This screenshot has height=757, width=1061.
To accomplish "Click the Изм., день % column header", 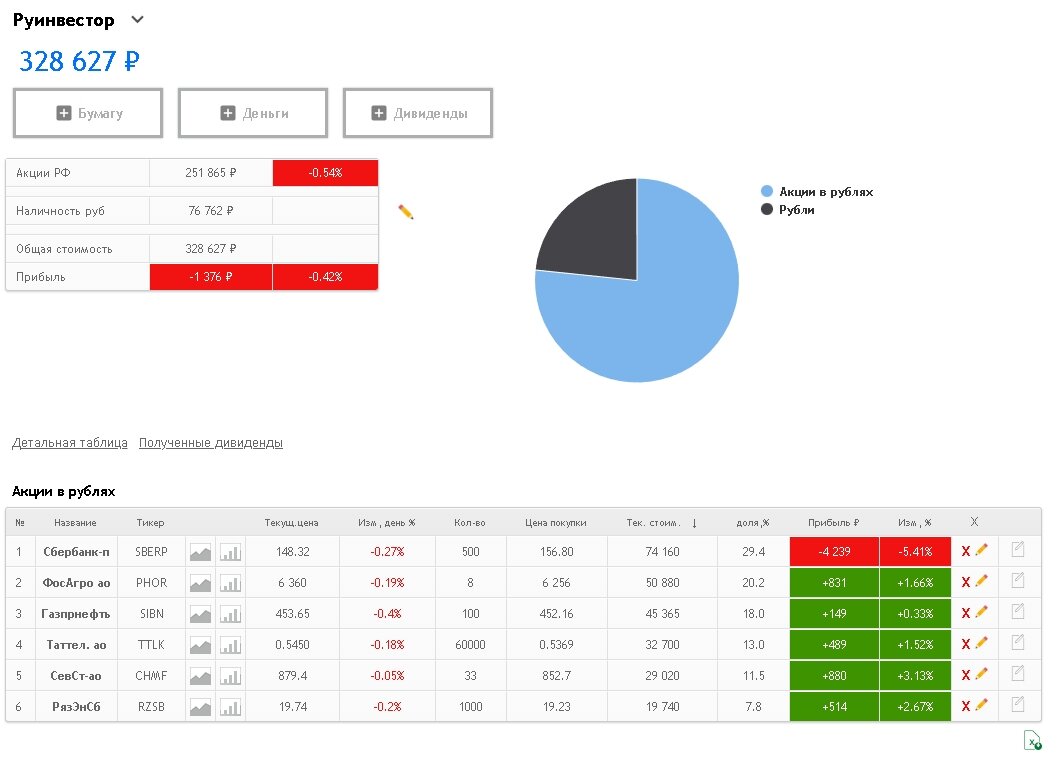I will pos(386,523).
